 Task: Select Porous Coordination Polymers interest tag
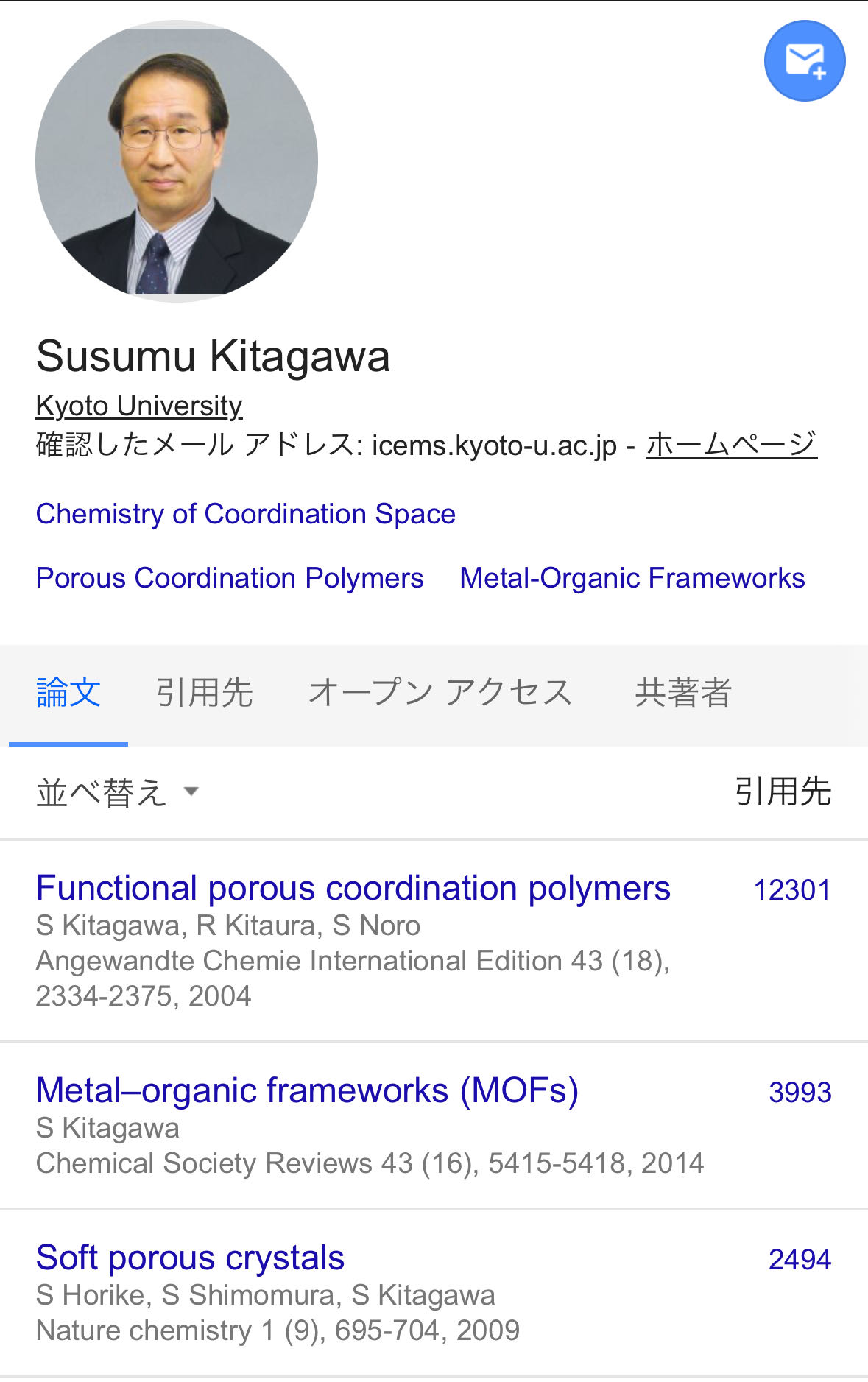coord(230,578)
